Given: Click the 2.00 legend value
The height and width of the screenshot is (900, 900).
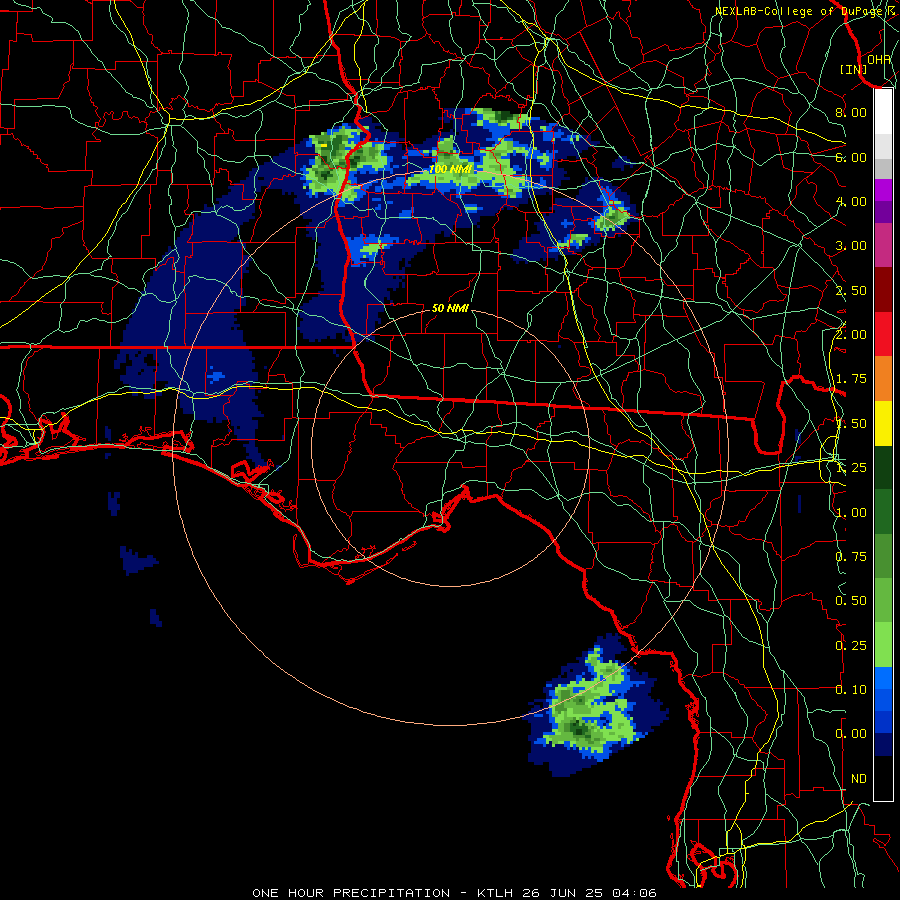Looking at the screenshot, I should (851, 335).
